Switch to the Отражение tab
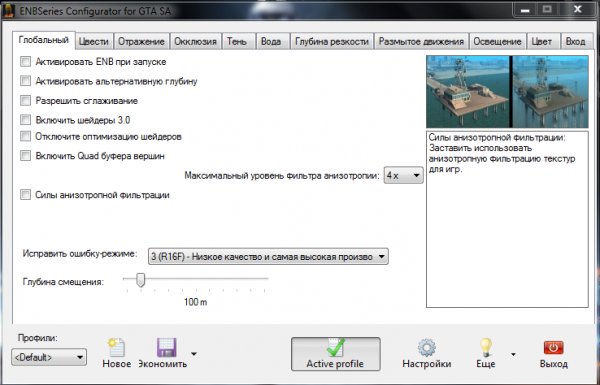 pos(141,41)
